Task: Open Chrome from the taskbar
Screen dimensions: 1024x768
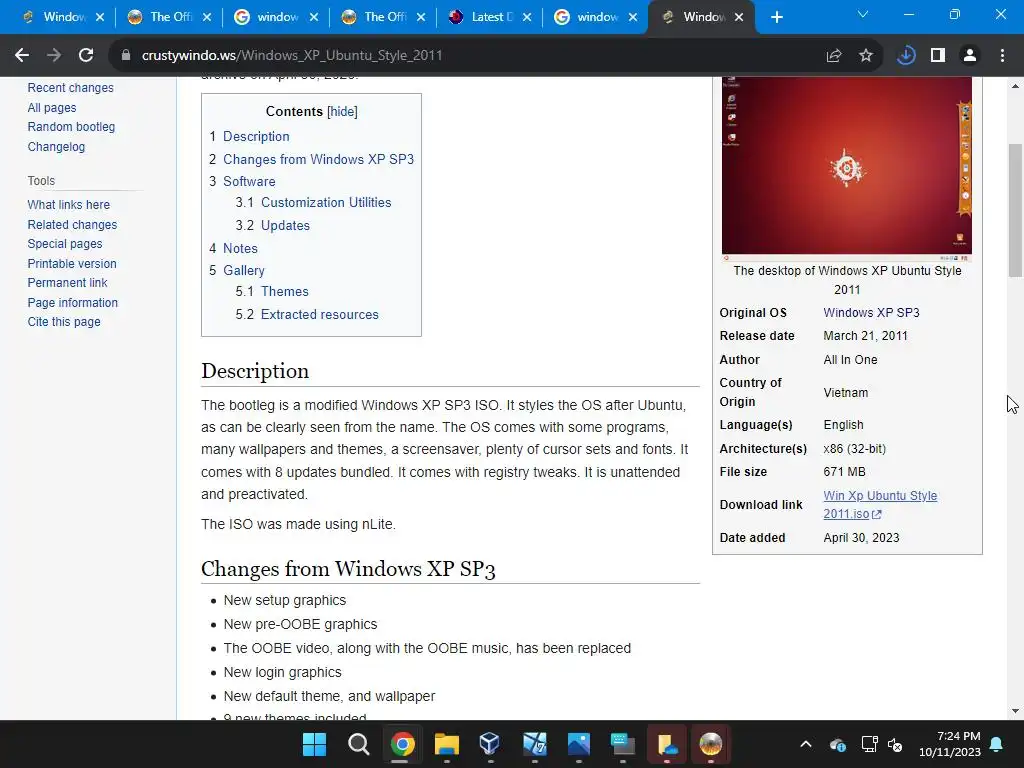Action: click(x=402, y=744)
